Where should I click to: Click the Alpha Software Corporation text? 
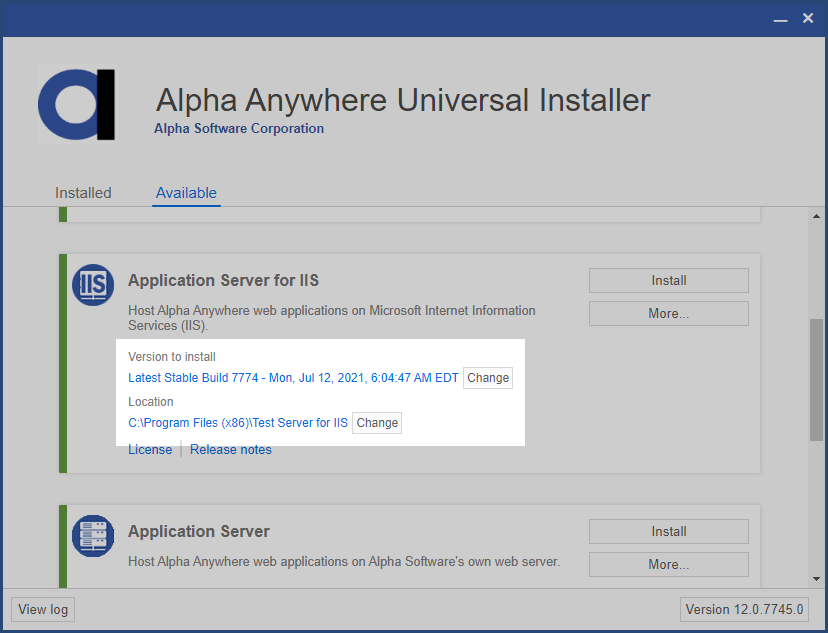[239, 128]
